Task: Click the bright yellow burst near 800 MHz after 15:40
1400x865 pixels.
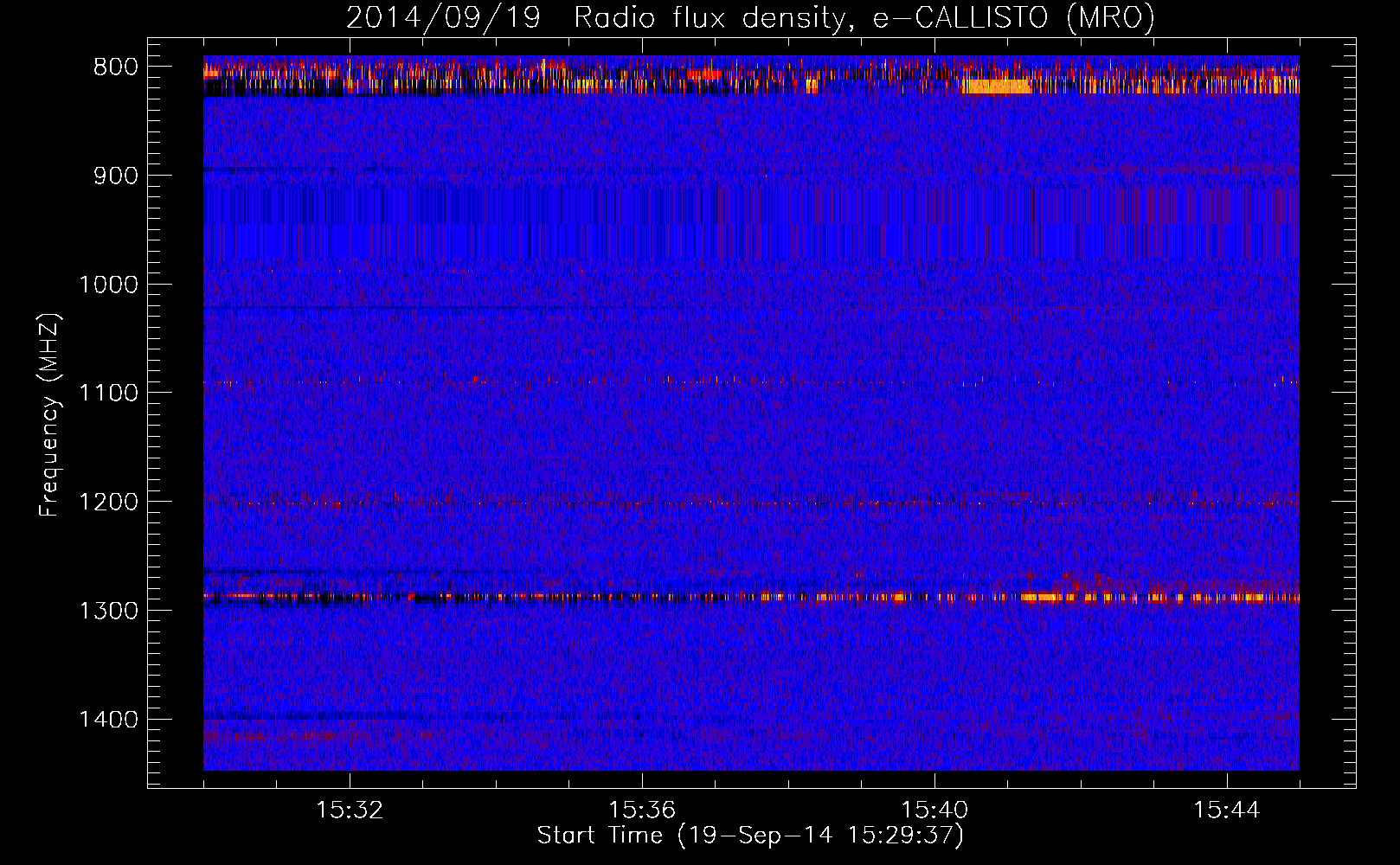Action: pos(996,86)
